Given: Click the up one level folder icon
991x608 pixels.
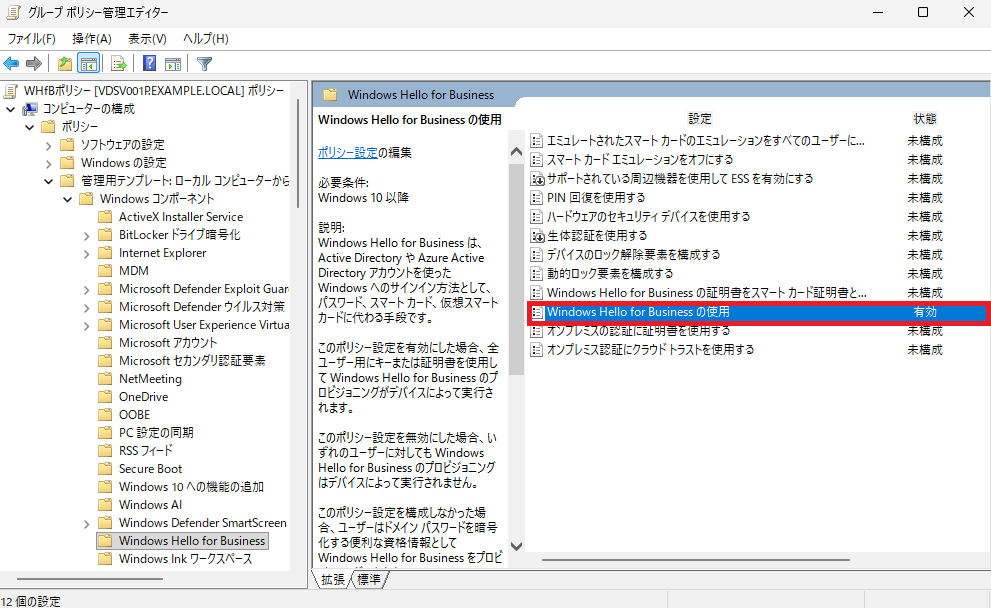Looking at the screenshot, I should (64, 63).
